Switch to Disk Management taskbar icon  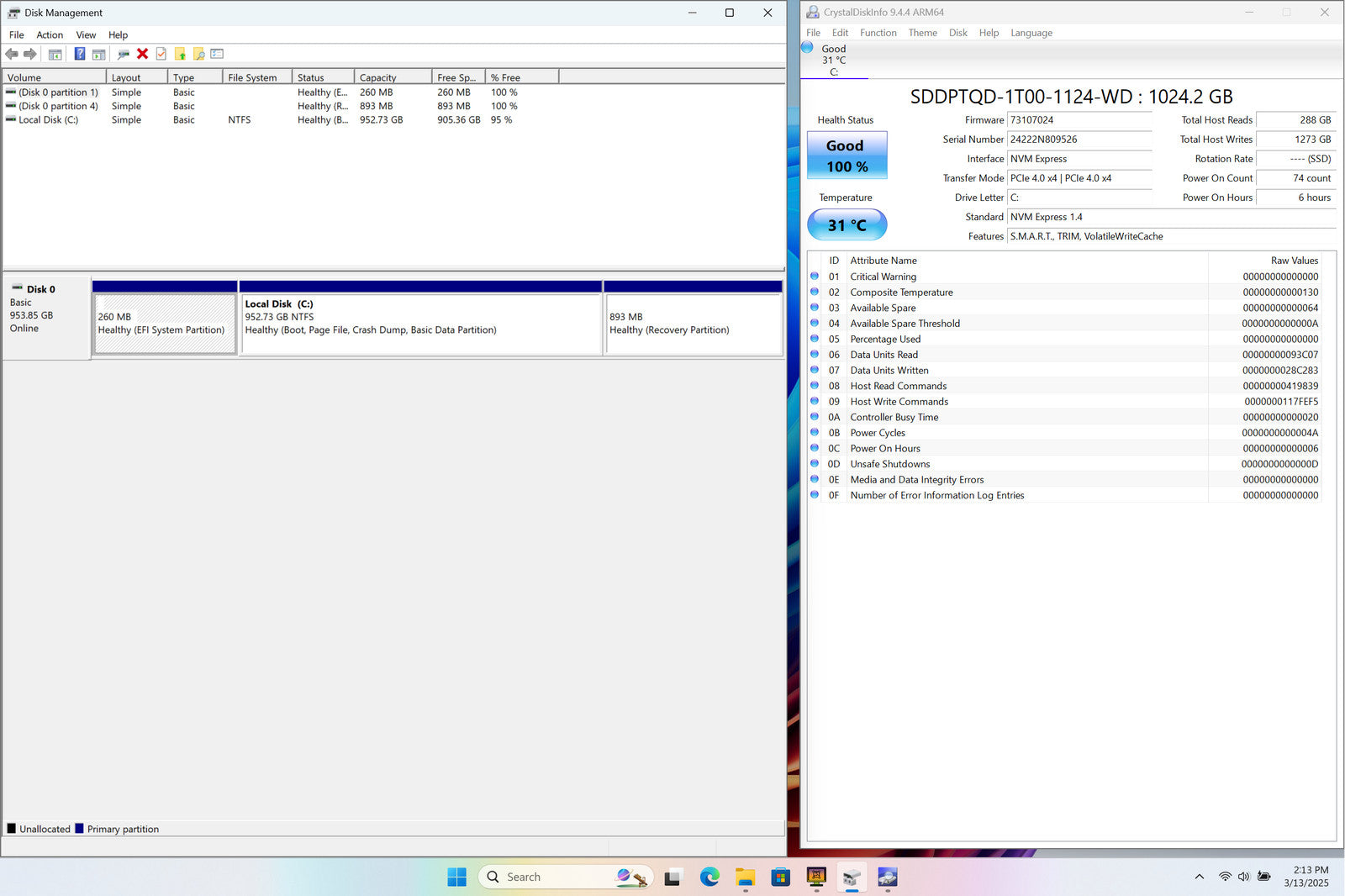click(852, 877)
